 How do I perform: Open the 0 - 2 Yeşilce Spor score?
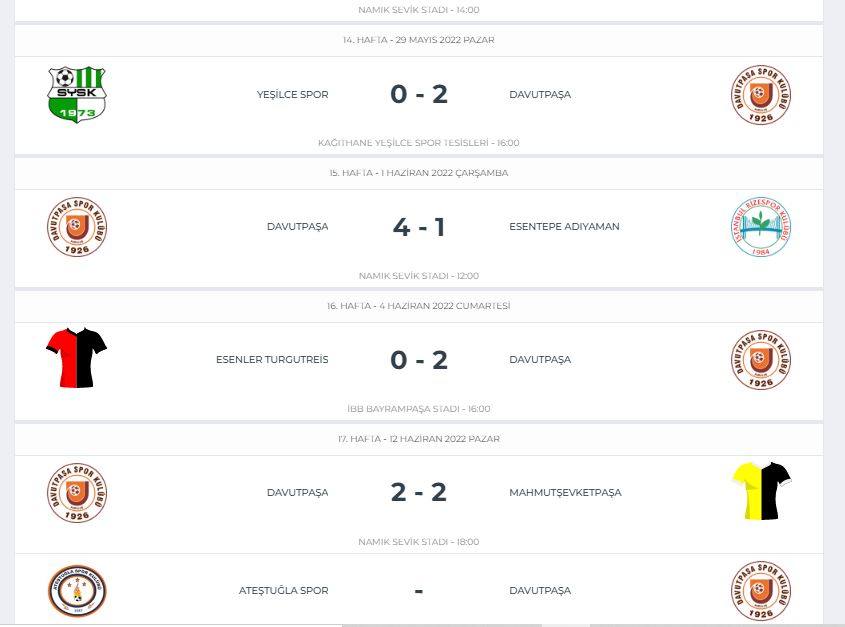[x=419, y=94]
